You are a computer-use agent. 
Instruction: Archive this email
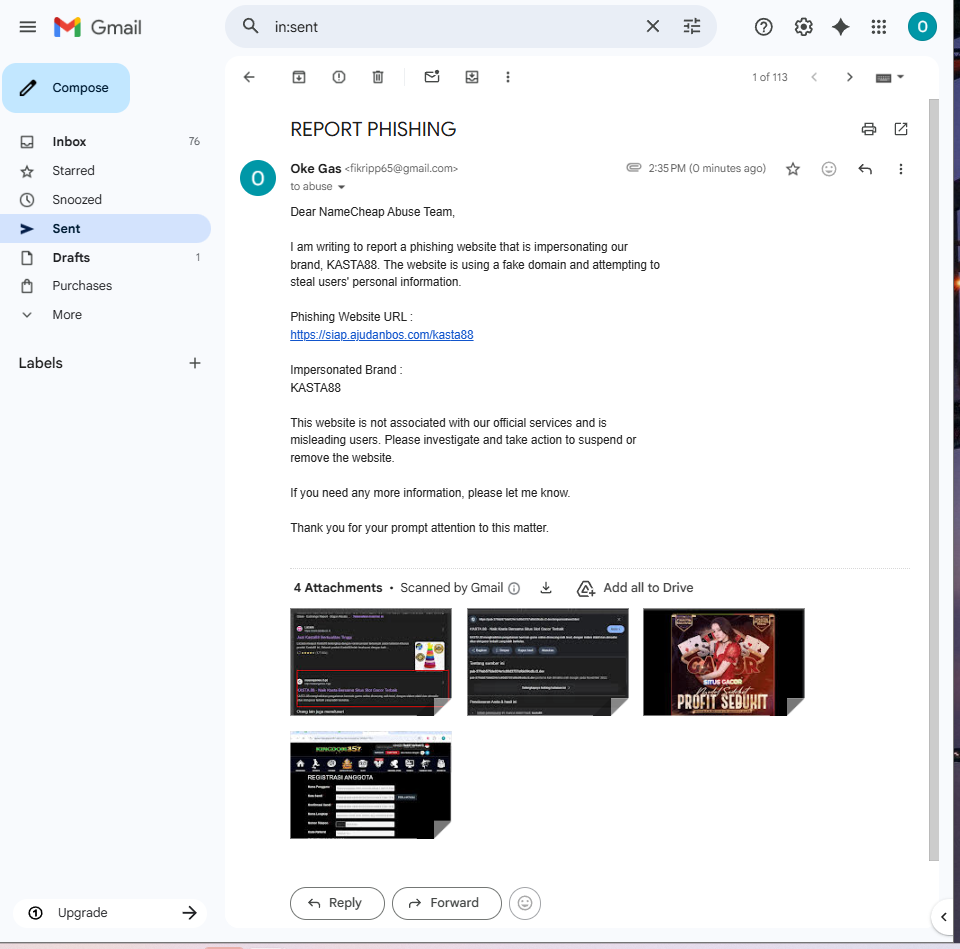click(299, 77)
